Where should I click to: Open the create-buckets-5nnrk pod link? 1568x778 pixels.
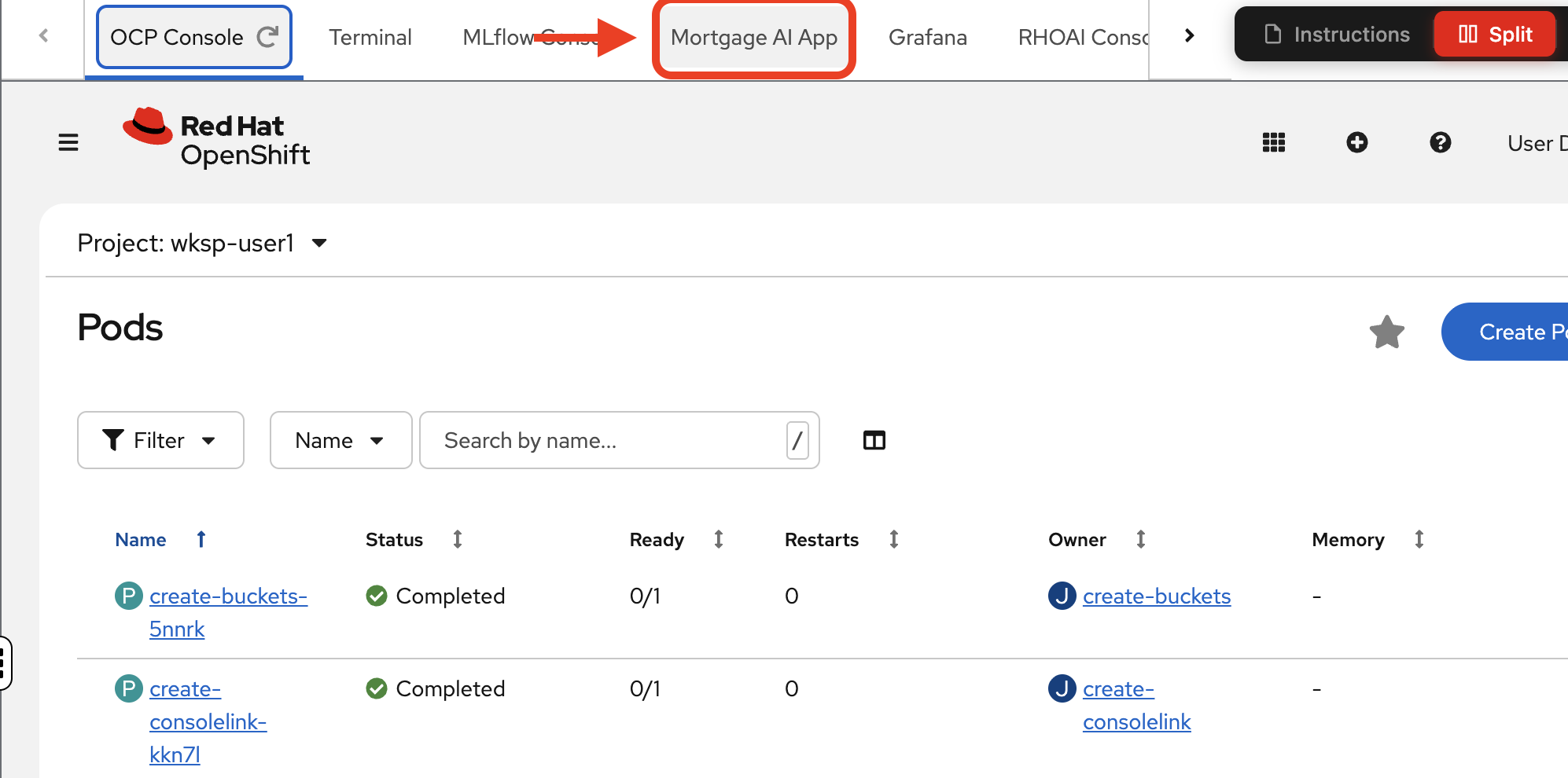228,612
